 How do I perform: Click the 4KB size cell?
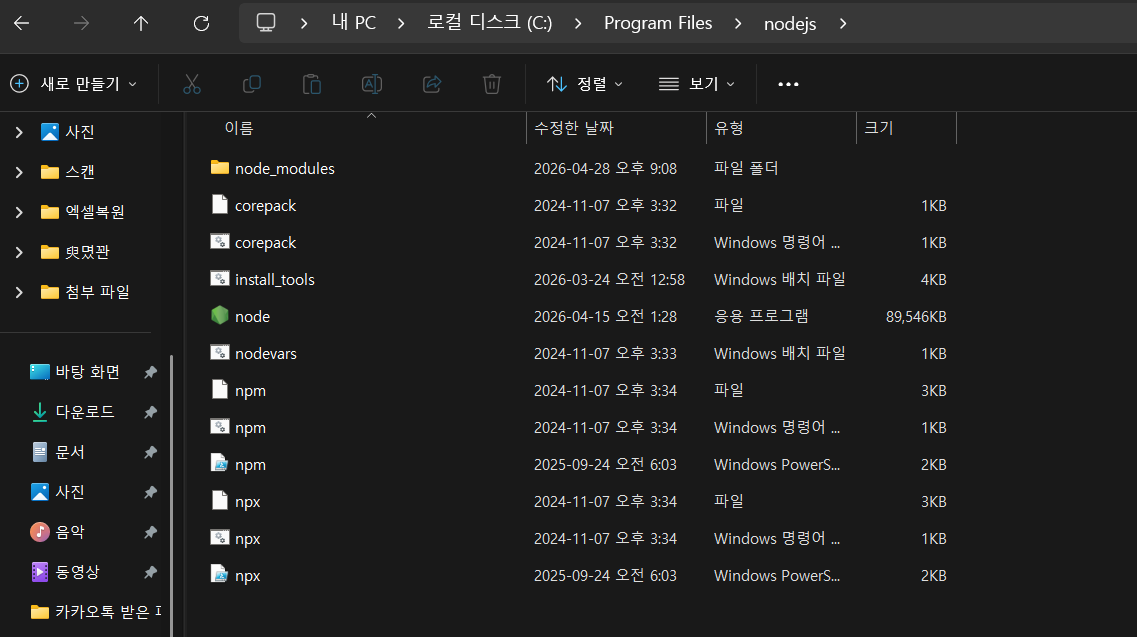933,279
